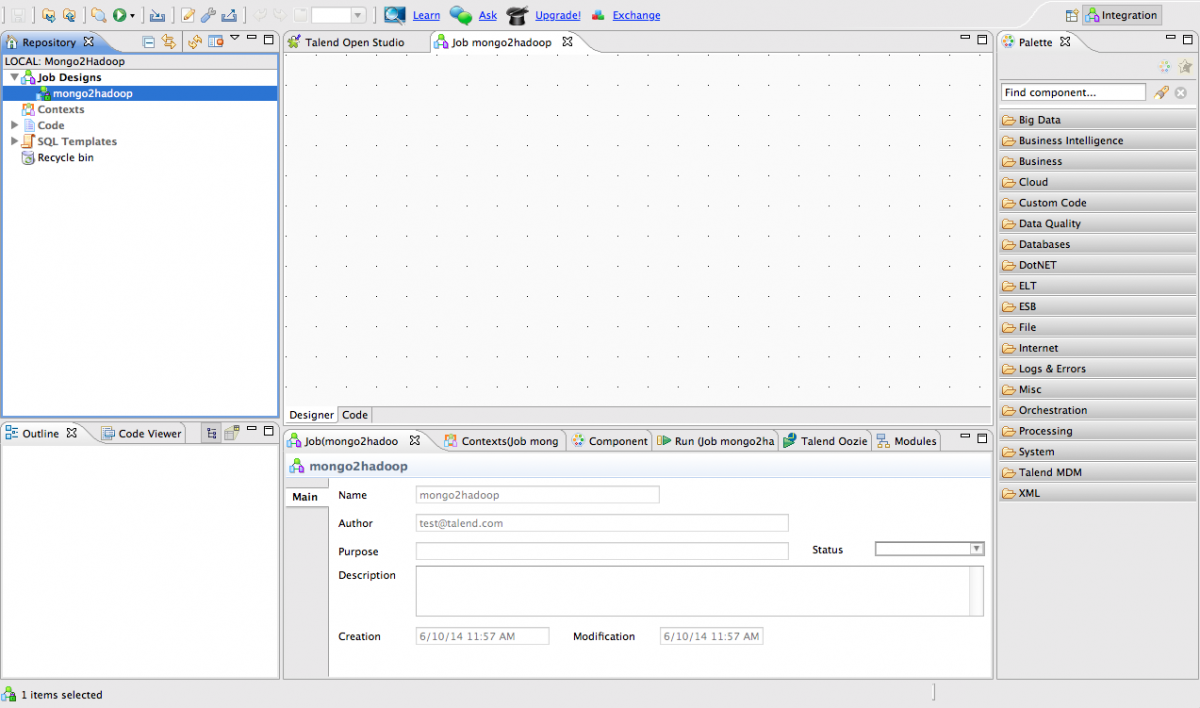The height and width of the screenshot is (708, 1200).
Task: Click the pencil edit icon in toolbar
Action: (187, 15)
